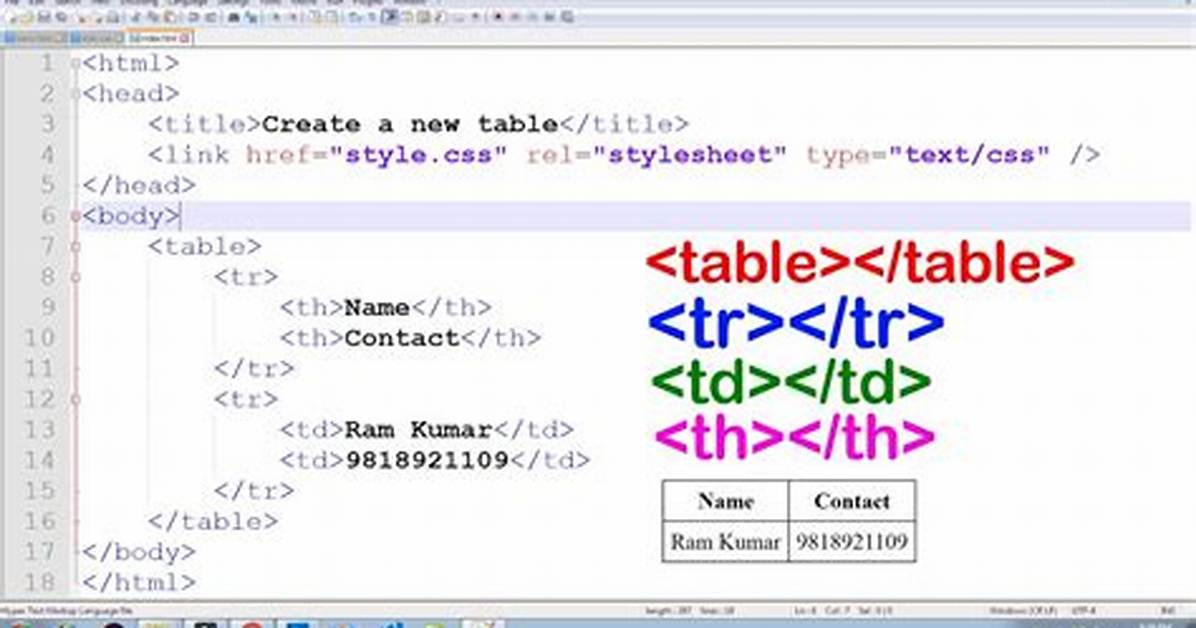Click the Zoom In toolbar icon
Viewport: 1196px width, 628px height.
pyautogui.click(x=276, y=17)
